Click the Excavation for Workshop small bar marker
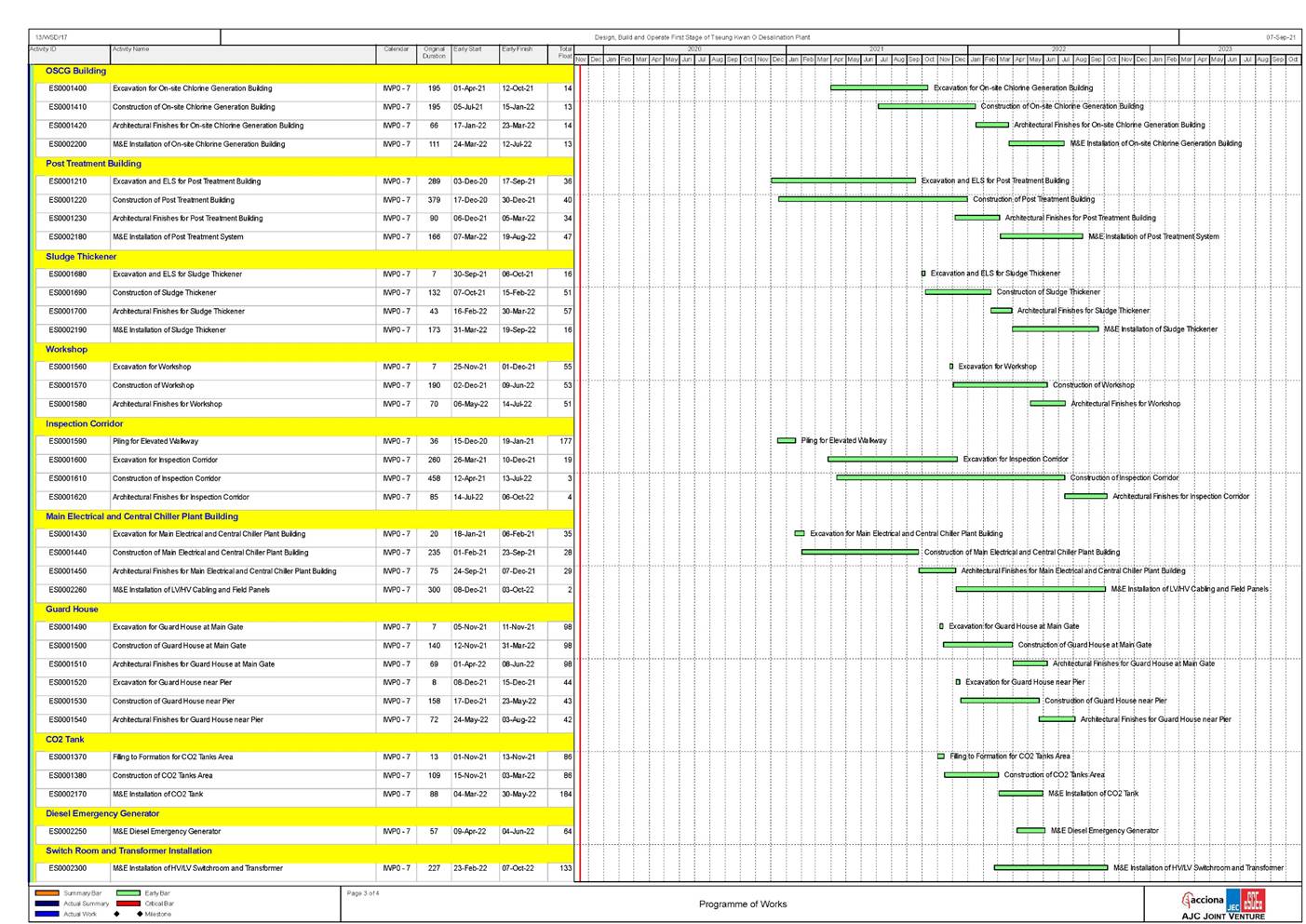The width and height of the screenshot is (1306, 924). coord(951,367)
